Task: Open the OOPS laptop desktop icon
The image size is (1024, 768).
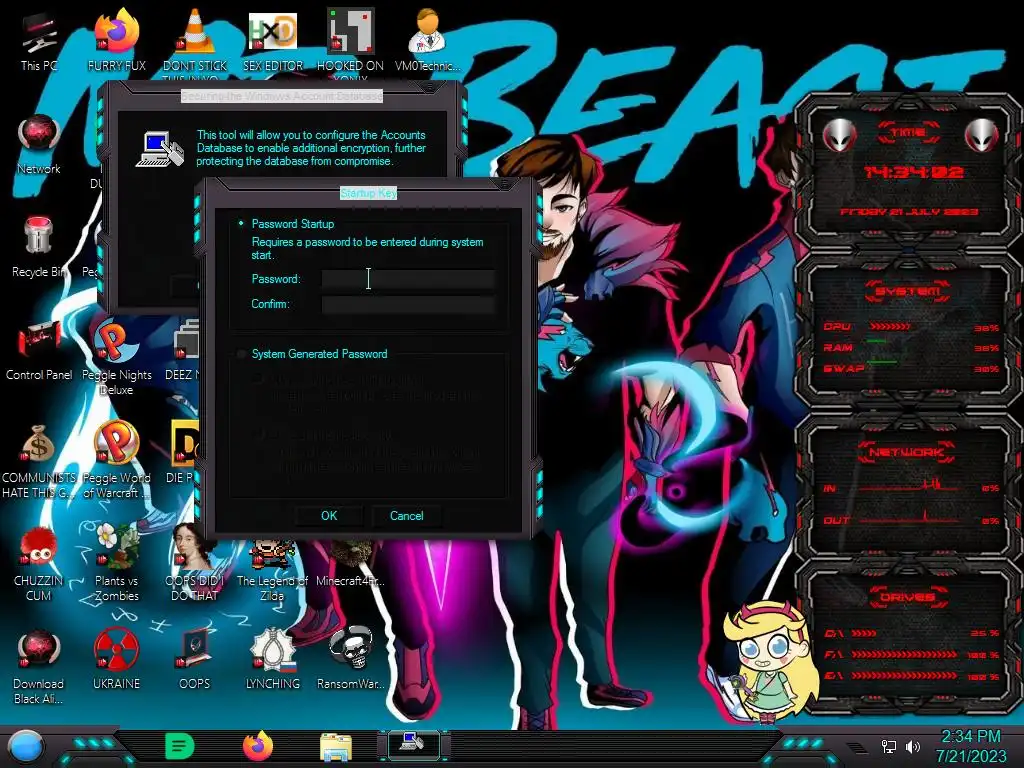Action: [x=195, y=658]
